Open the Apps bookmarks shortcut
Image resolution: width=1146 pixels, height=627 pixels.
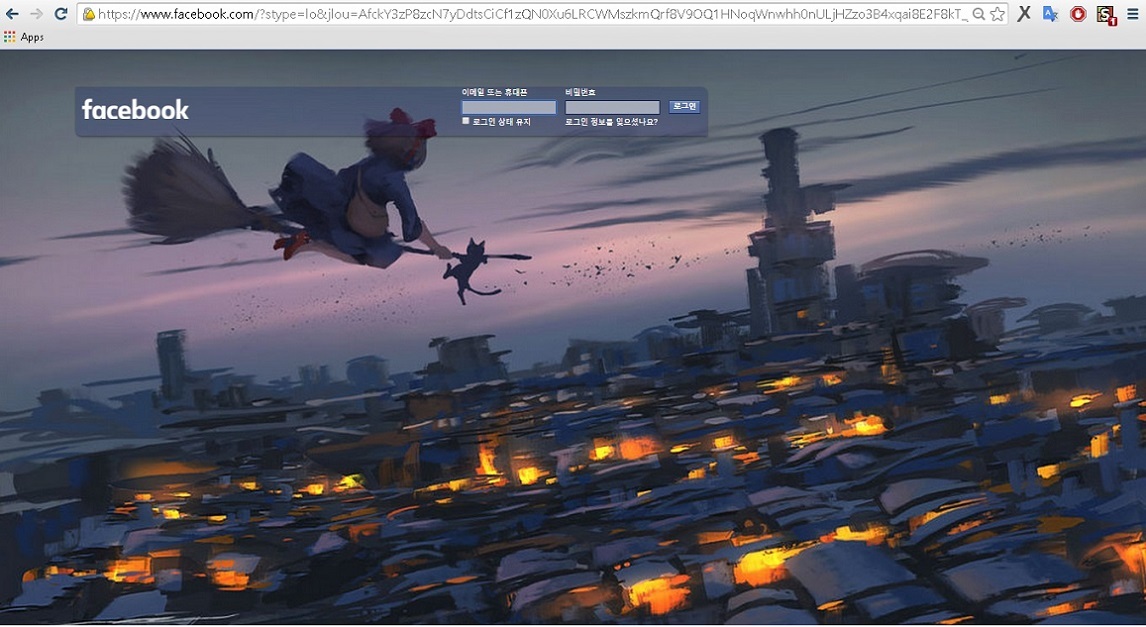tap(23, 37)
